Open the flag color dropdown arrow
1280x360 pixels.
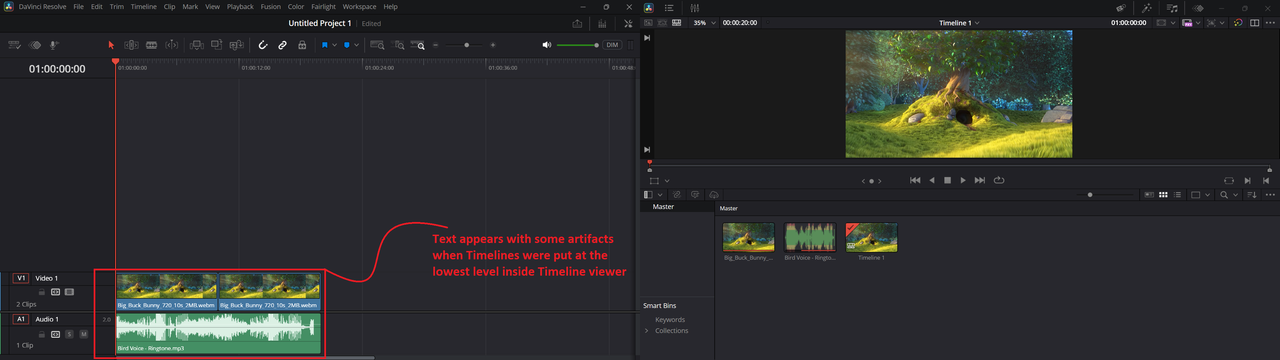334,45
